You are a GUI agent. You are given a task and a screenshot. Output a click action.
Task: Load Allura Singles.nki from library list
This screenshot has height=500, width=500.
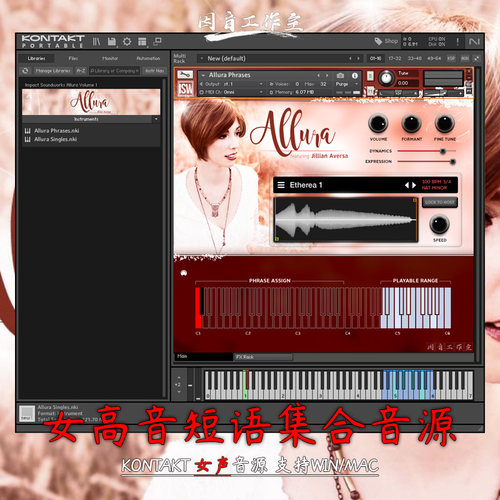tap(56, 139)
